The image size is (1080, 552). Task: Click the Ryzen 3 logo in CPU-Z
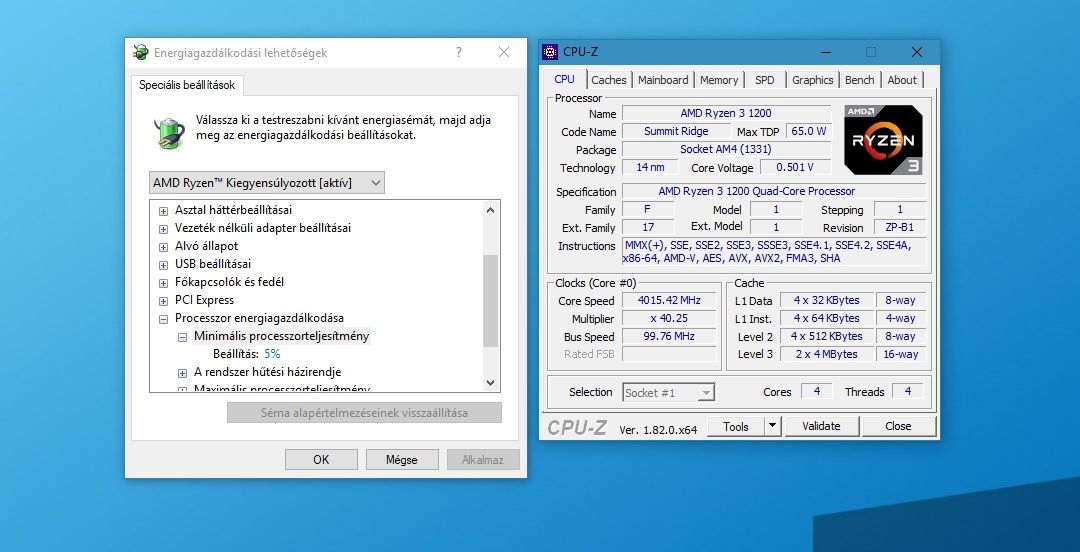pyautogui.click(x=884, y=140)
